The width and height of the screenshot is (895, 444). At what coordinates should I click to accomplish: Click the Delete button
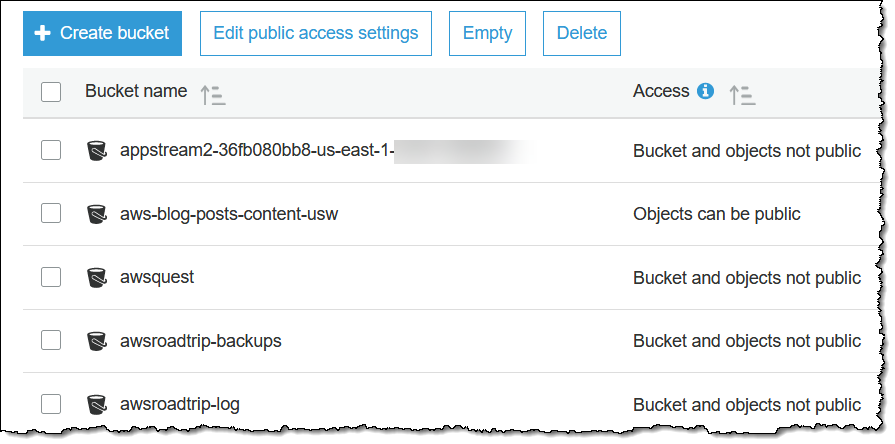(x=581, y=33)
